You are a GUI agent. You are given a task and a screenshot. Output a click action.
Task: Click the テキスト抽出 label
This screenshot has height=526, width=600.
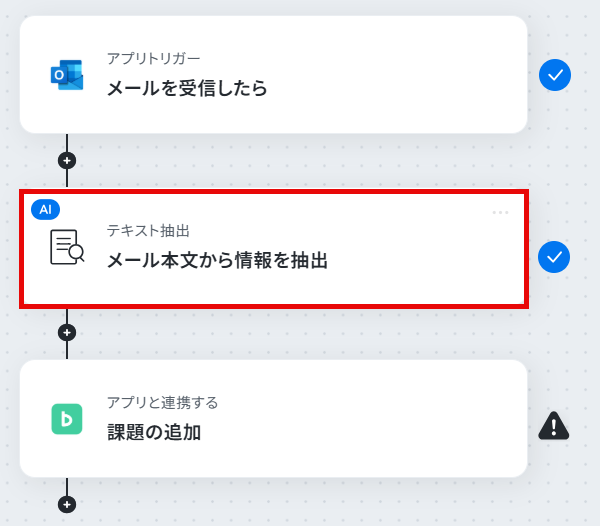coord(148,231)
